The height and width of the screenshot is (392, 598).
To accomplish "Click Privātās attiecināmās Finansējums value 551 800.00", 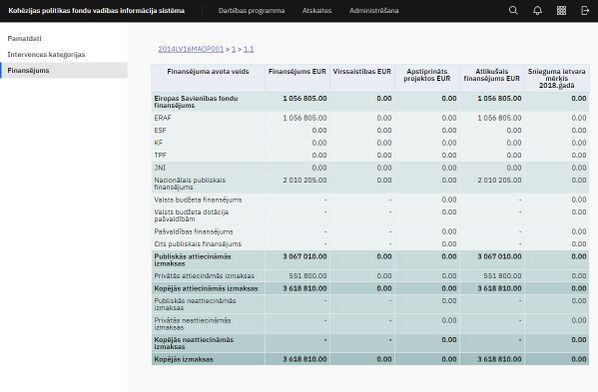I will 308,276.
